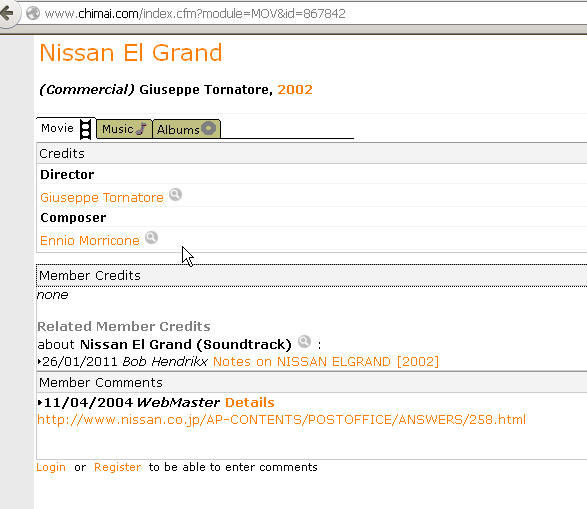587x509 pixels.
Task: Open Notes on NISSAN ELGRAND [2002] link
Action: [x=326, y=362]
